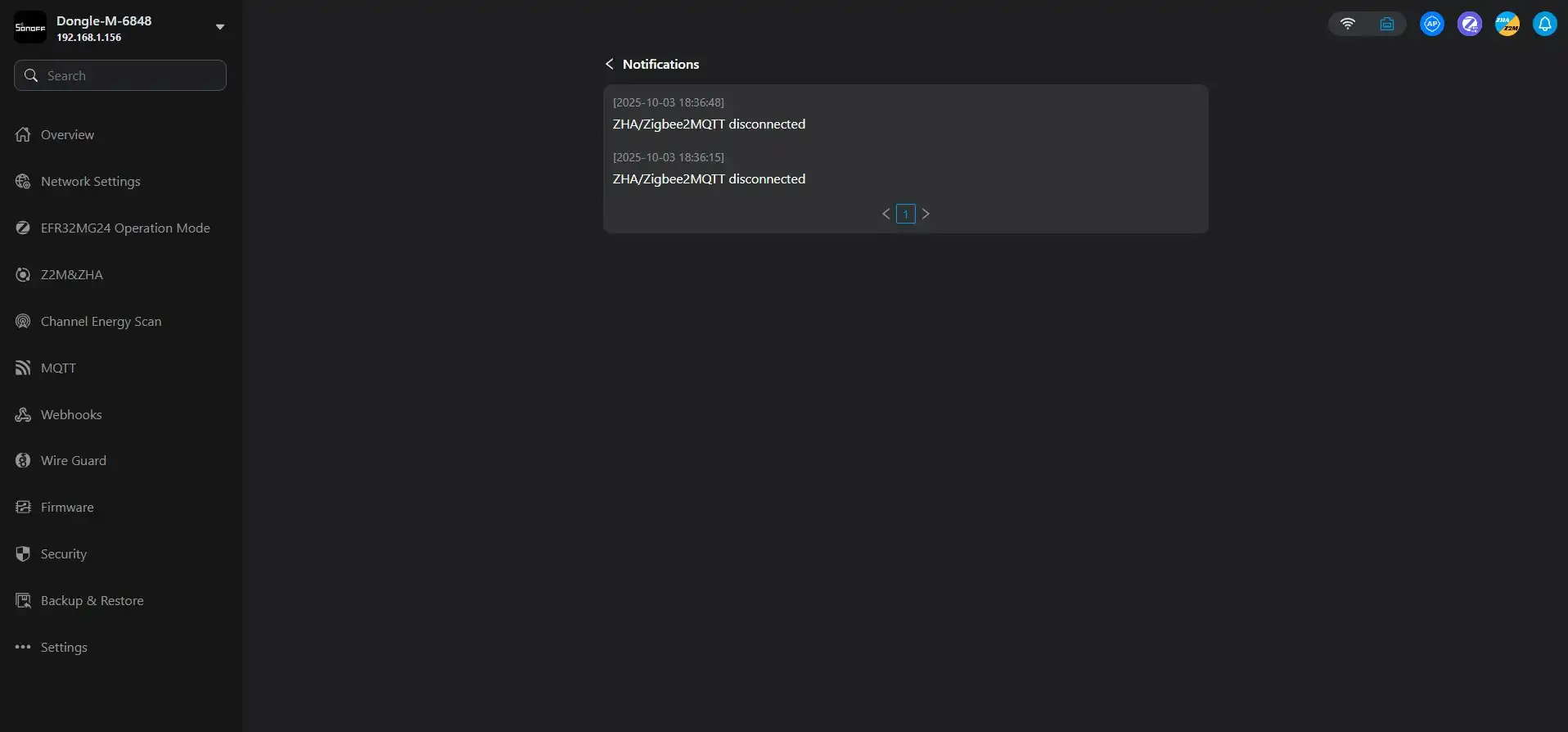
Task: Click the blue AP mode icon
Action: tap(1431, 24)
